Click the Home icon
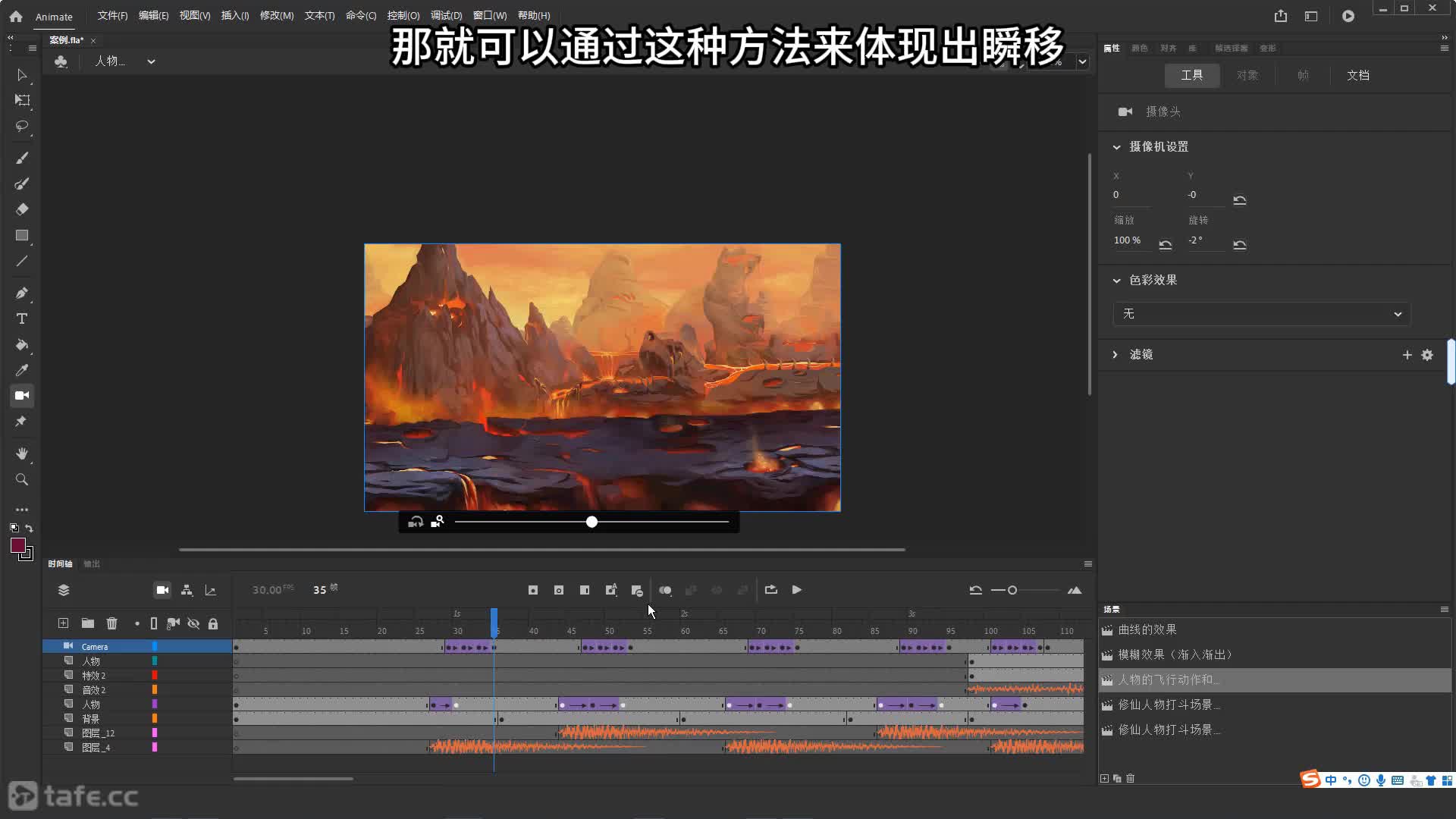 tap(16, 16)
